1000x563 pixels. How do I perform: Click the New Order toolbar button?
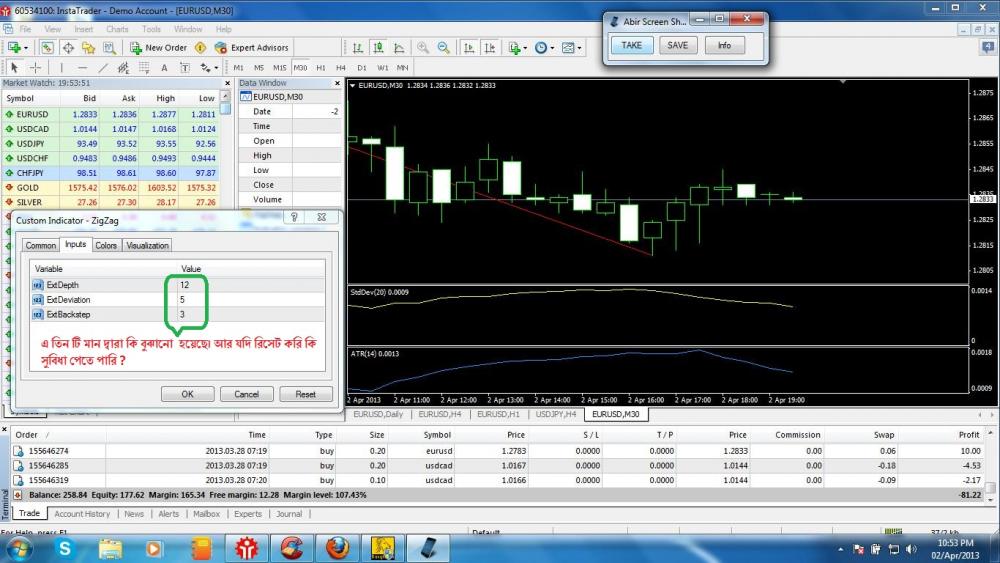click(158, 48)
